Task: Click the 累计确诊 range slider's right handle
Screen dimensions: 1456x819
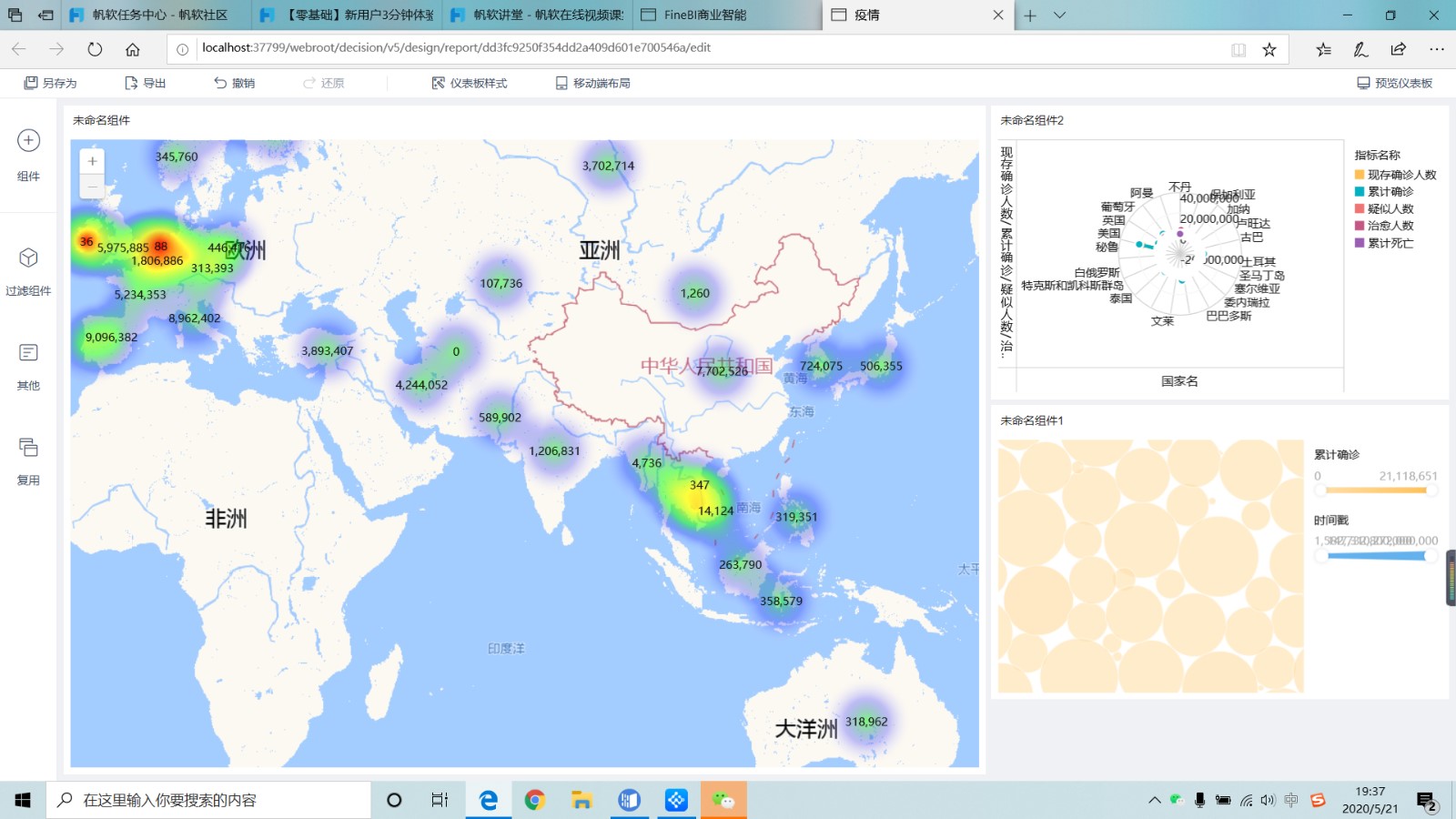Action: point(1431,490)
